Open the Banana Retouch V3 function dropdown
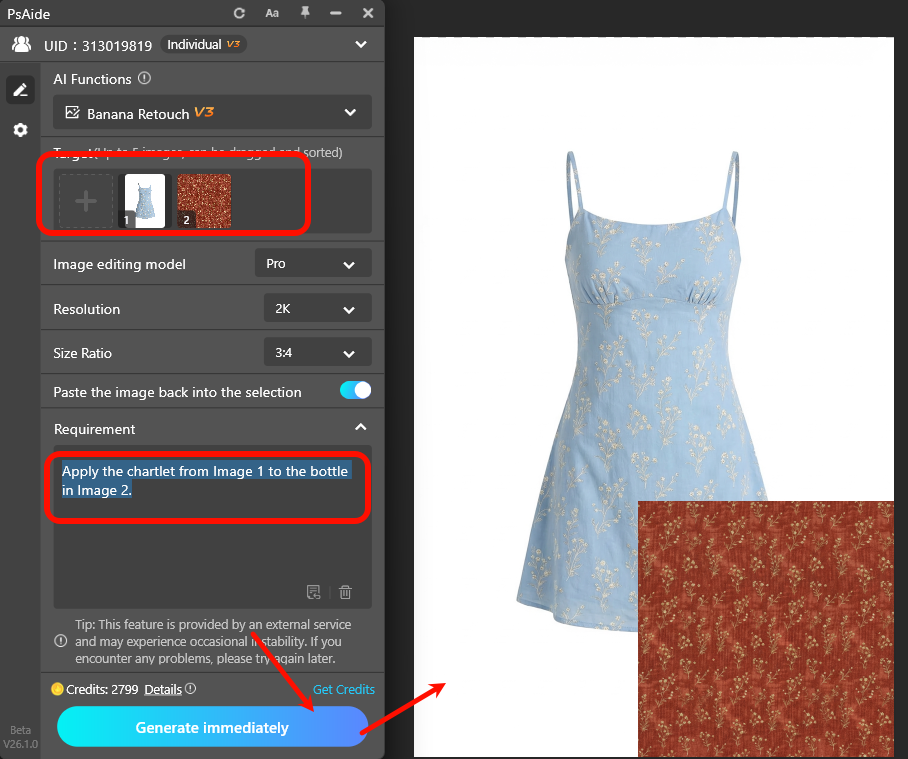 tap(212, 112)
